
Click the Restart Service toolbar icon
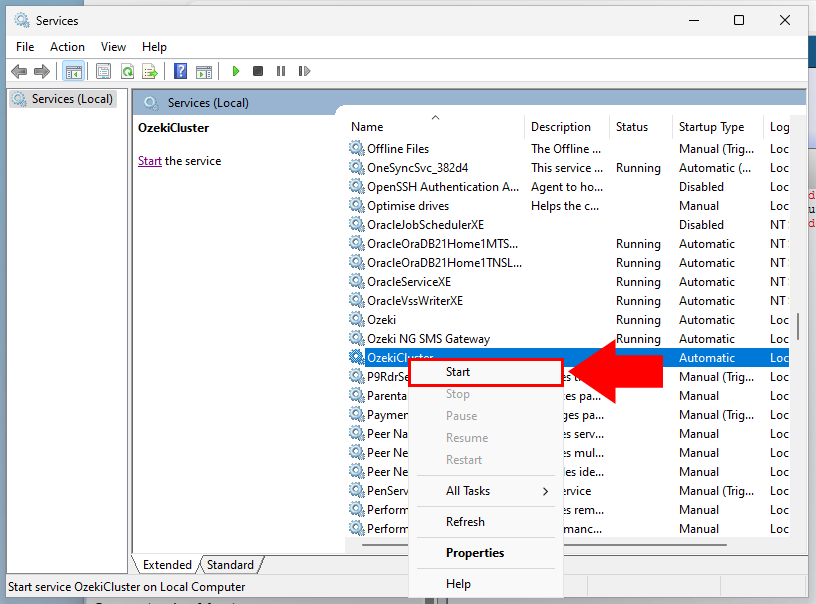point(304,71)
